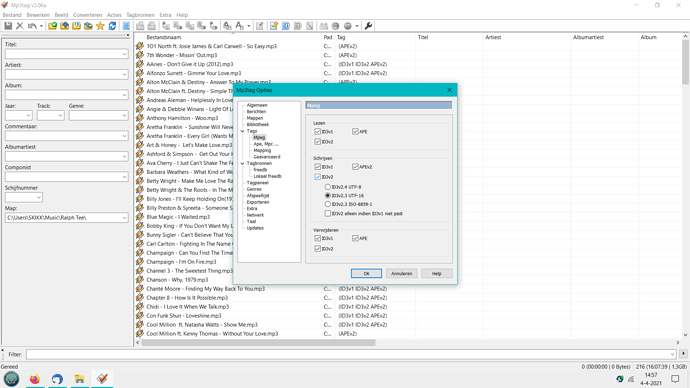Click the Annuleren button
This screenshot has width=690, height=388.
[x=401, y=274]
